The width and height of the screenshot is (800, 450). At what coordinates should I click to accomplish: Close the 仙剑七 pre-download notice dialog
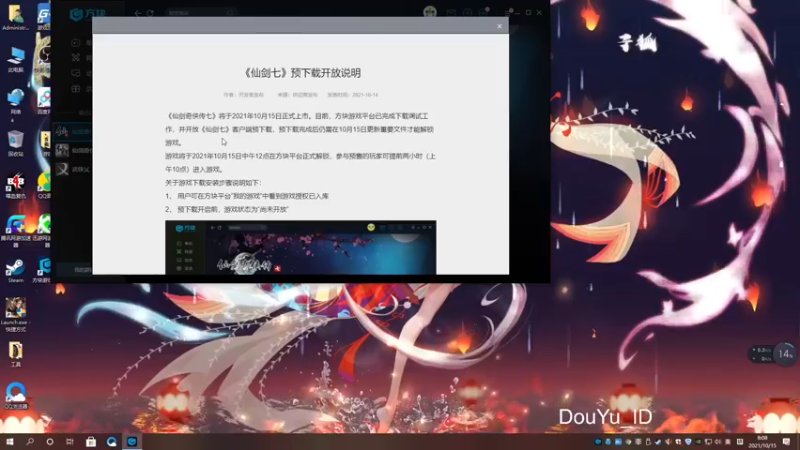(499, 26)
